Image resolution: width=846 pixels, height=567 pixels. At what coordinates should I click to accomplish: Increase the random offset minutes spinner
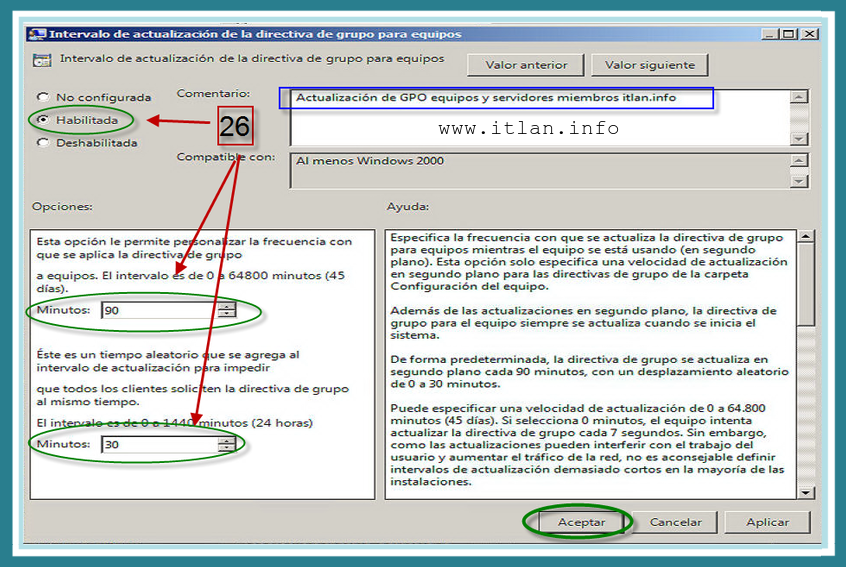[x=228, y=439]
